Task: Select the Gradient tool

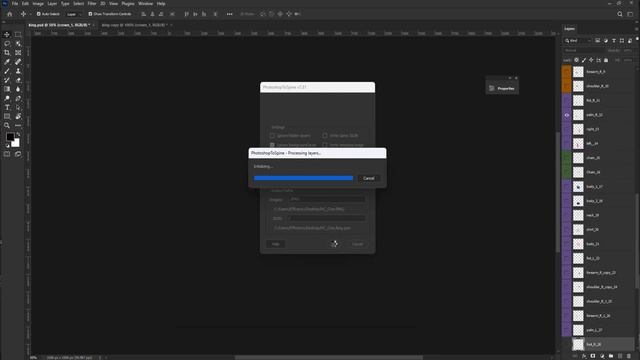Action: point(7,89)
